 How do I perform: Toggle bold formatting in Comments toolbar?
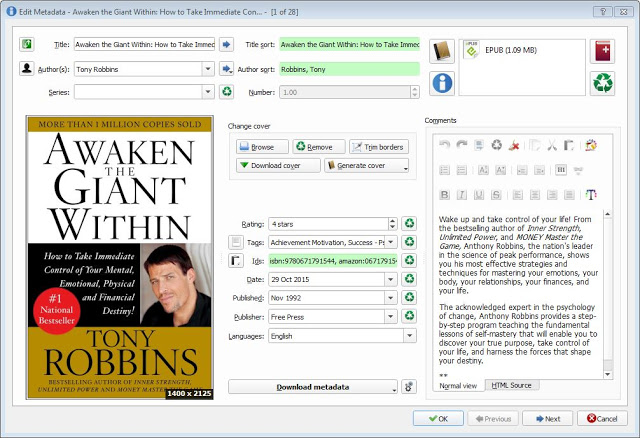[445, 194]
